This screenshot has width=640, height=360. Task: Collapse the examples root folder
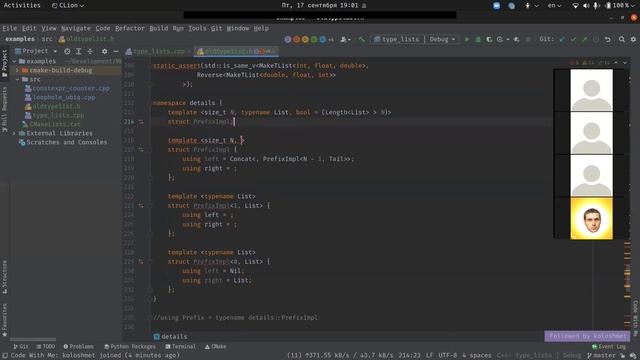tap(14, 61)
